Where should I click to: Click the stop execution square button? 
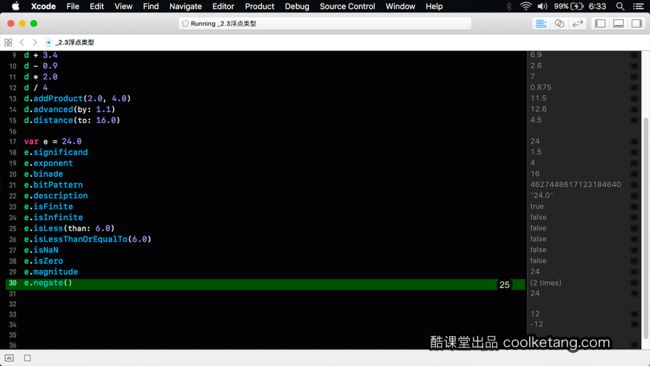tap(27, 358)
